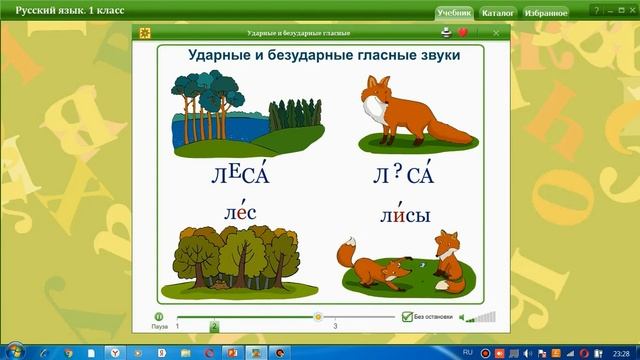Viewport: 640px width, 360px height.
Task: Click the yellow emblem icon in the lesson header
Action: [145, 33]
